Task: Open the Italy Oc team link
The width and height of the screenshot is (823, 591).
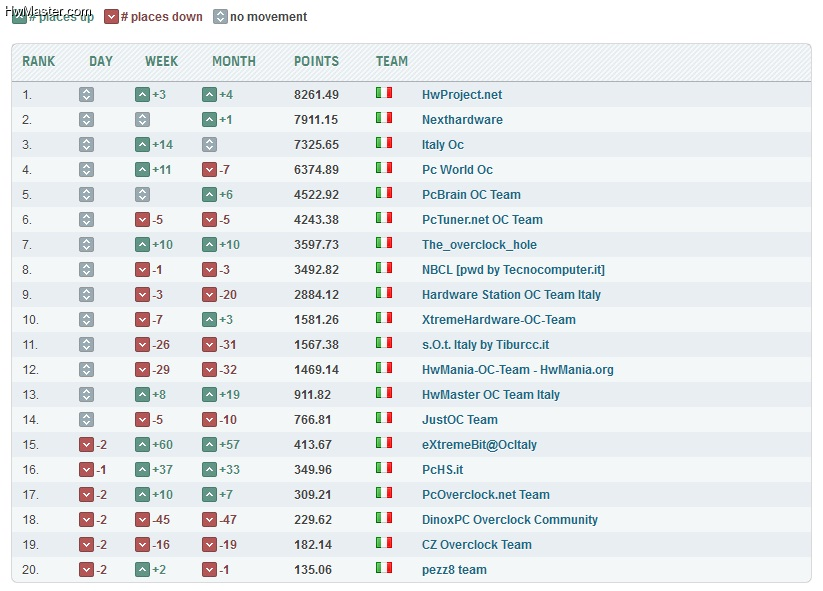Action: click(x=442, y=144)
